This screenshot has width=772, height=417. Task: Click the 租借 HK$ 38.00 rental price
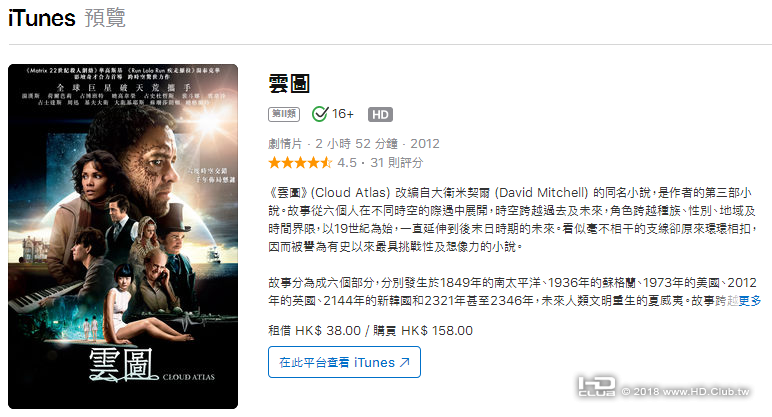[315, 330]
